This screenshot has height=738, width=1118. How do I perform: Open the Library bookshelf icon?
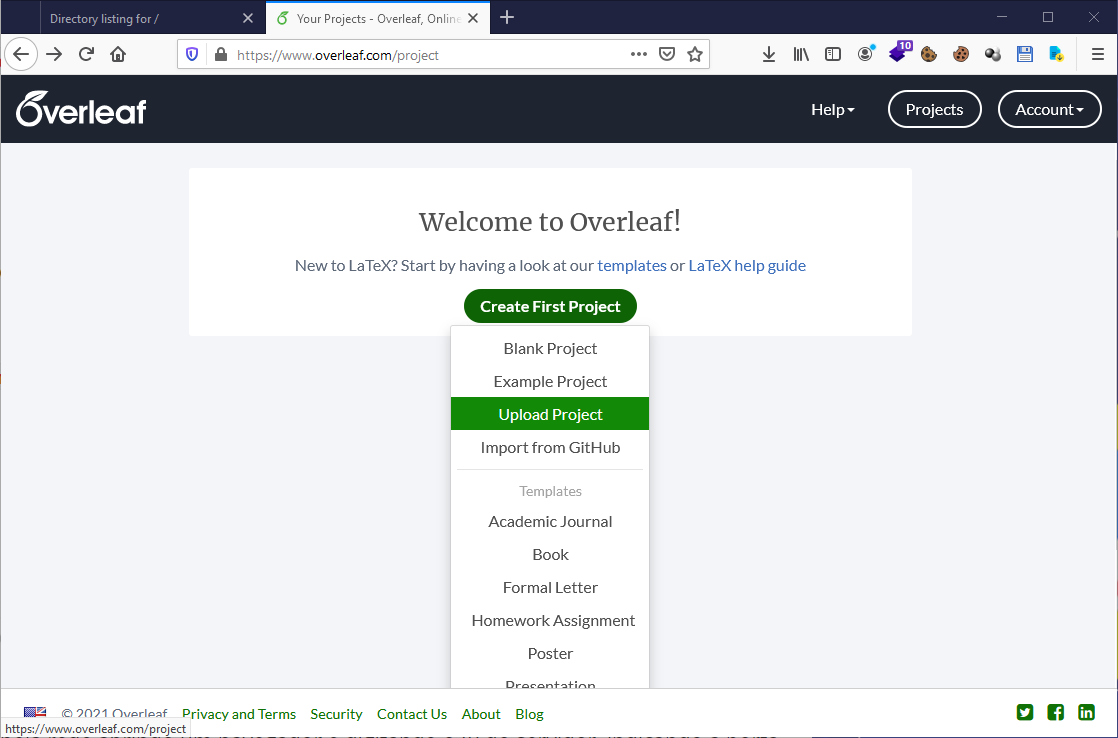tap(801, 54)
